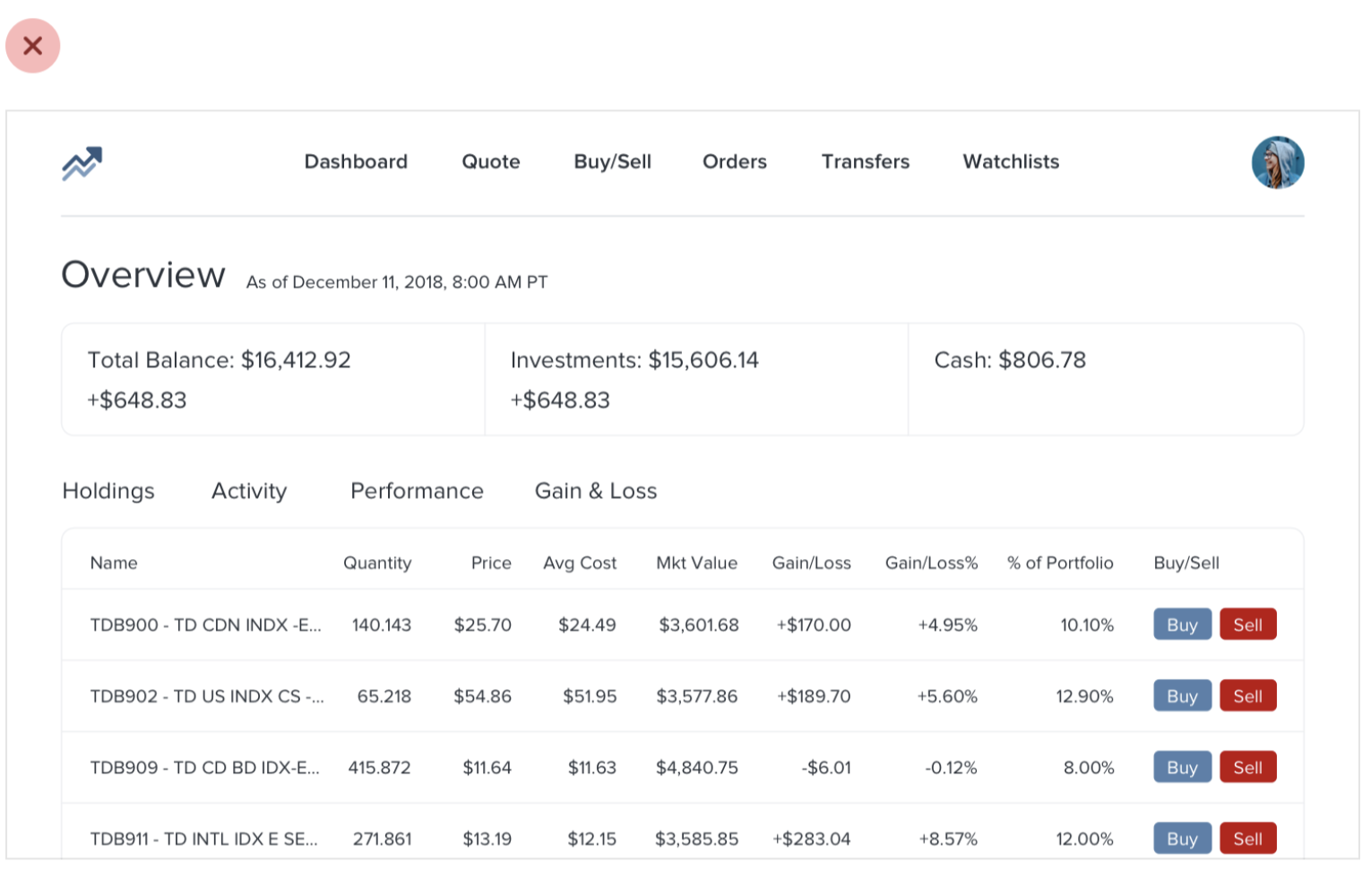The width and height of the screenshot is (1362, 896).
Task: Click the Gain/Loss% column header
Action: (931, 563)
